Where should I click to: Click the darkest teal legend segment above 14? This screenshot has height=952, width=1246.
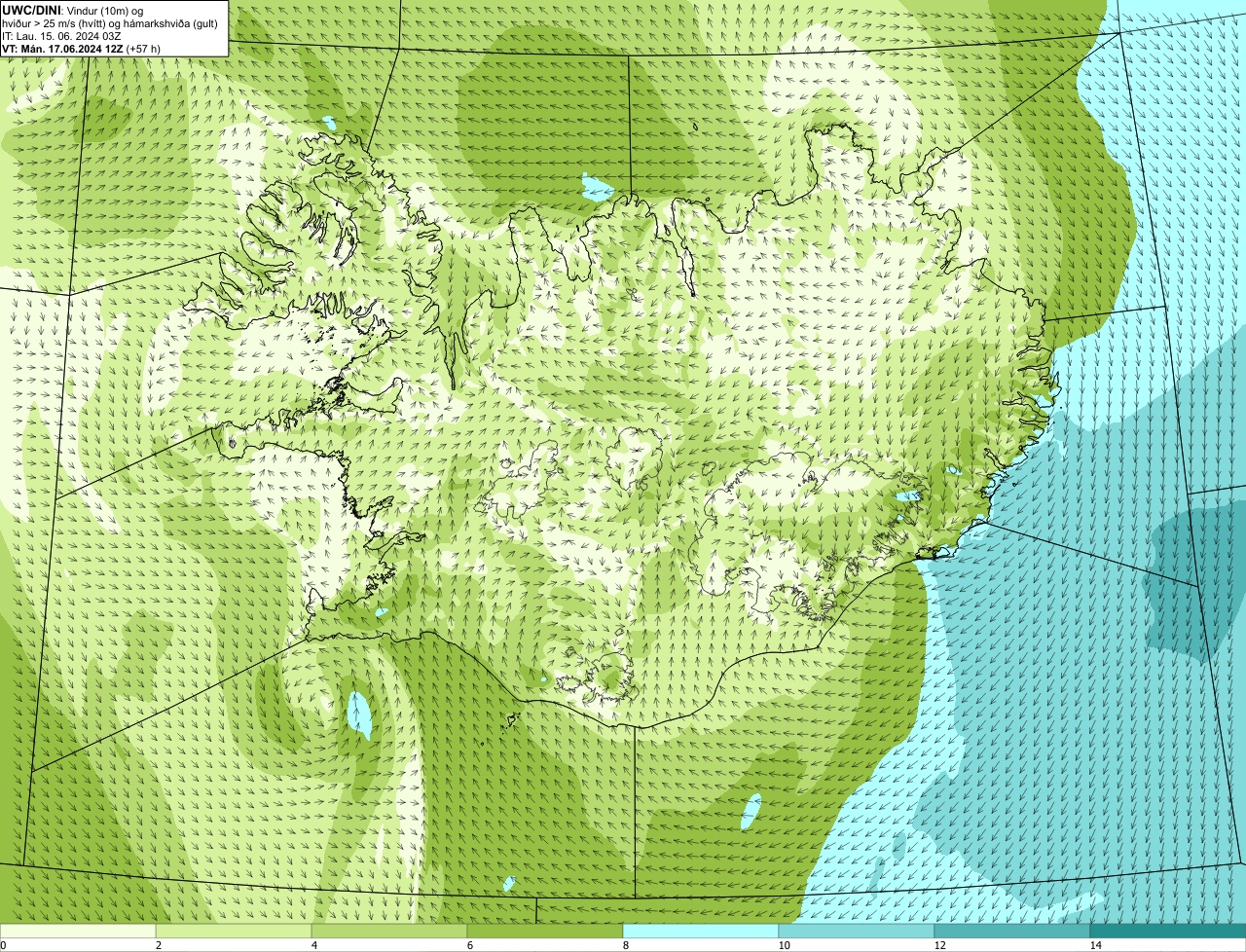pos(1168,931)
